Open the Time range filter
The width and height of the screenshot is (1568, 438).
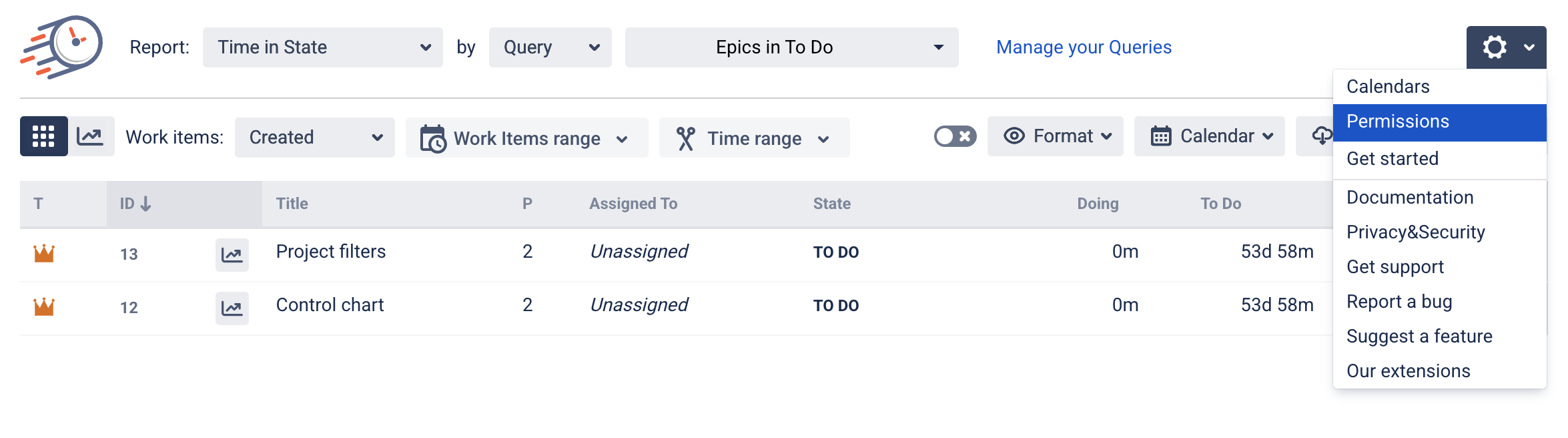point(754,138)
